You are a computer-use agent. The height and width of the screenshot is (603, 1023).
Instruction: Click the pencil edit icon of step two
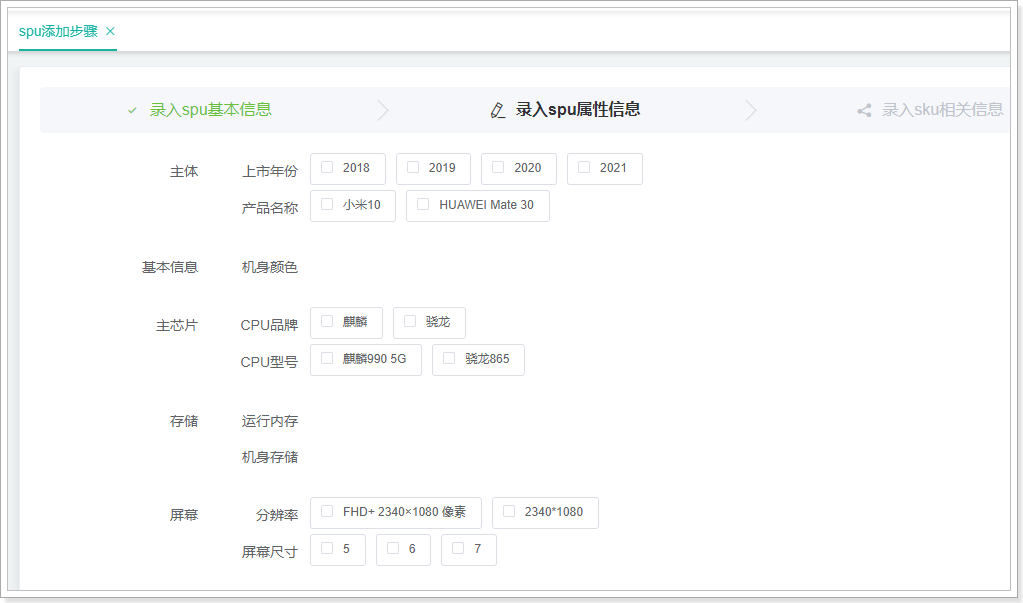click(x=498, y=110)
